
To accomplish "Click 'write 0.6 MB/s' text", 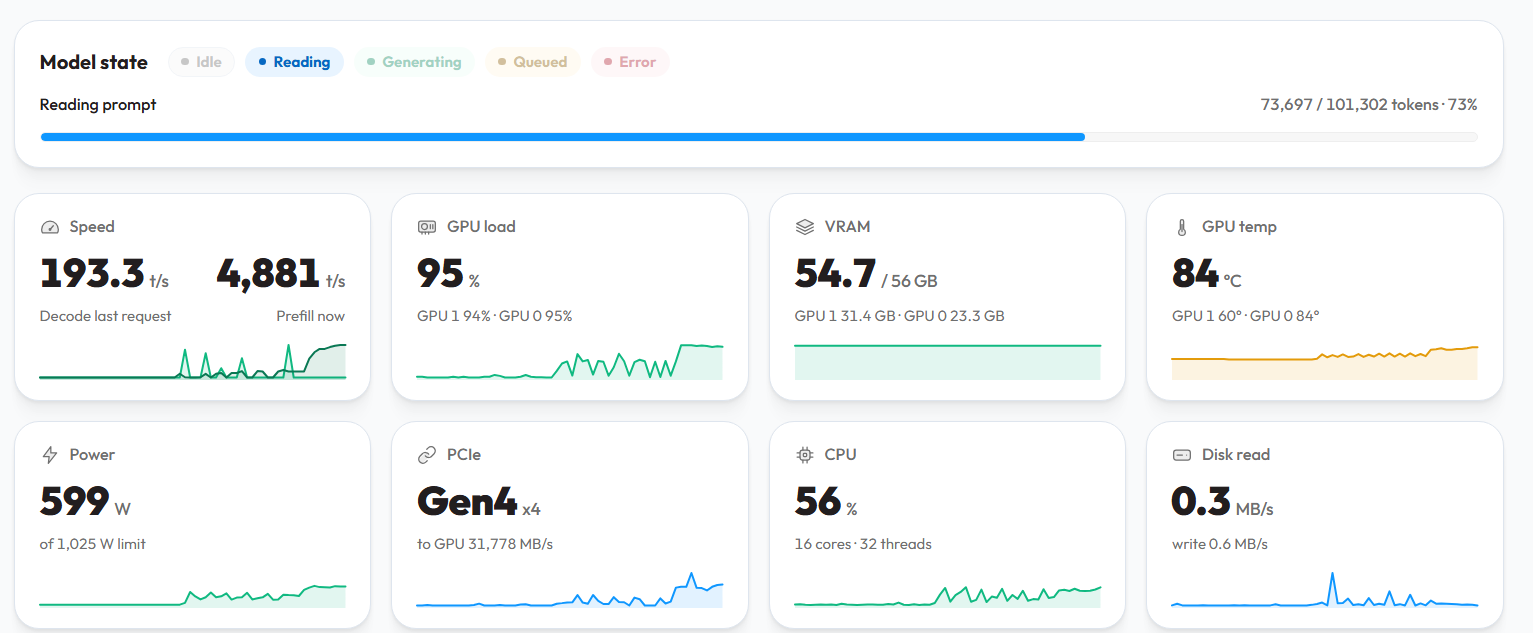I will point(1220,544).
